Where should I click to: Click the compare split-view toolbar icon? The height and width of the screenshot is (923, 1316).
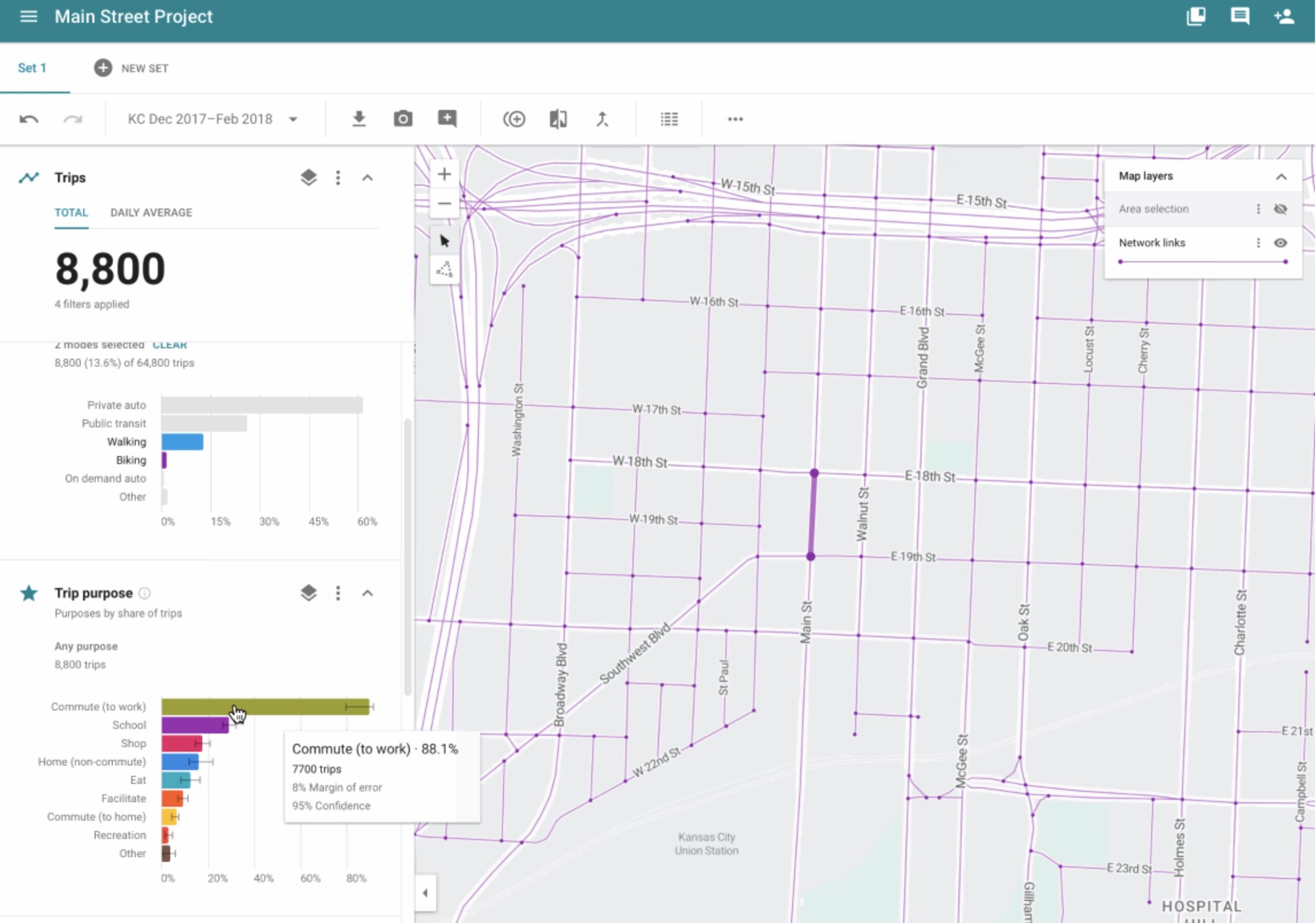coord(558,119)
